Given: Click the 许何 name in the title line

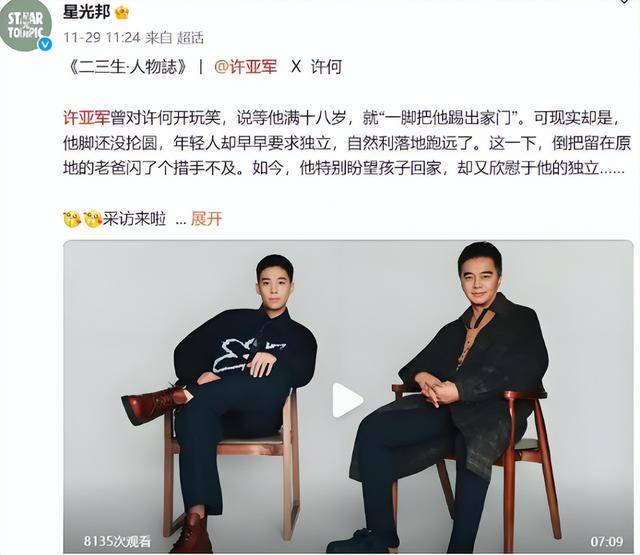Looking at the screenshot, I should [x=326, y=67].
